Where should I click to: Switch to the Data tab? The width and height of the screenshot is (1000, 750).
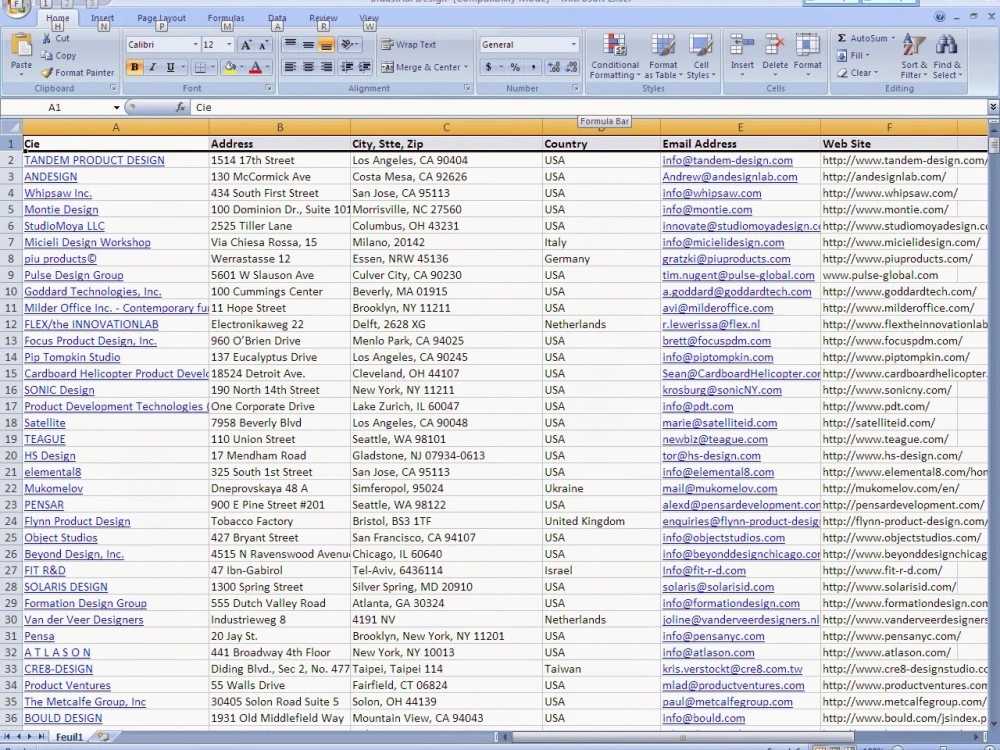tap(277, 18)
